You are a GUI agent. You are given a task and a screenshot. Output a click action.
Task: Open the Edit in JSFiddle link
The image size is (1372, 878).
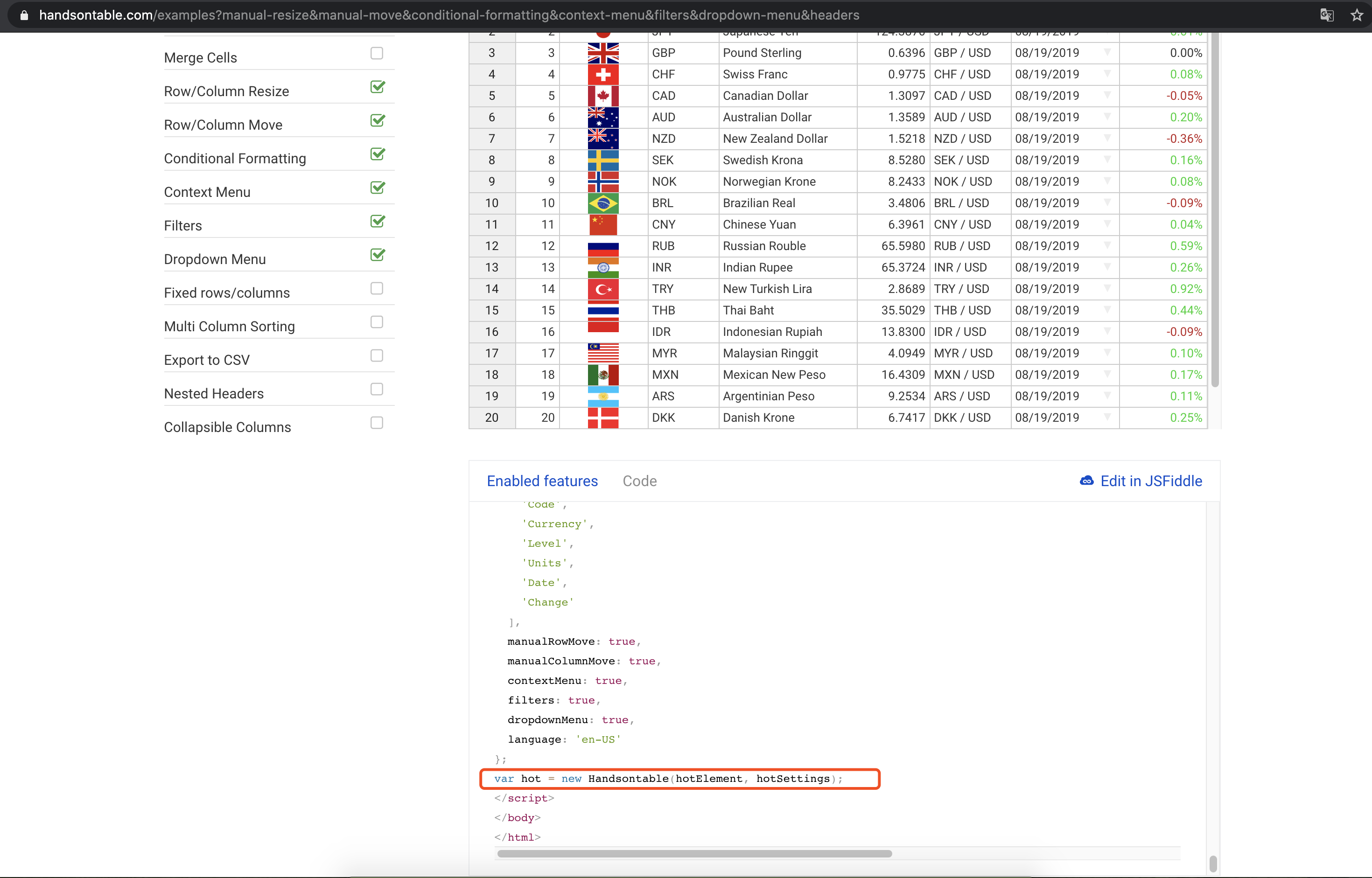click(1151, 481)
